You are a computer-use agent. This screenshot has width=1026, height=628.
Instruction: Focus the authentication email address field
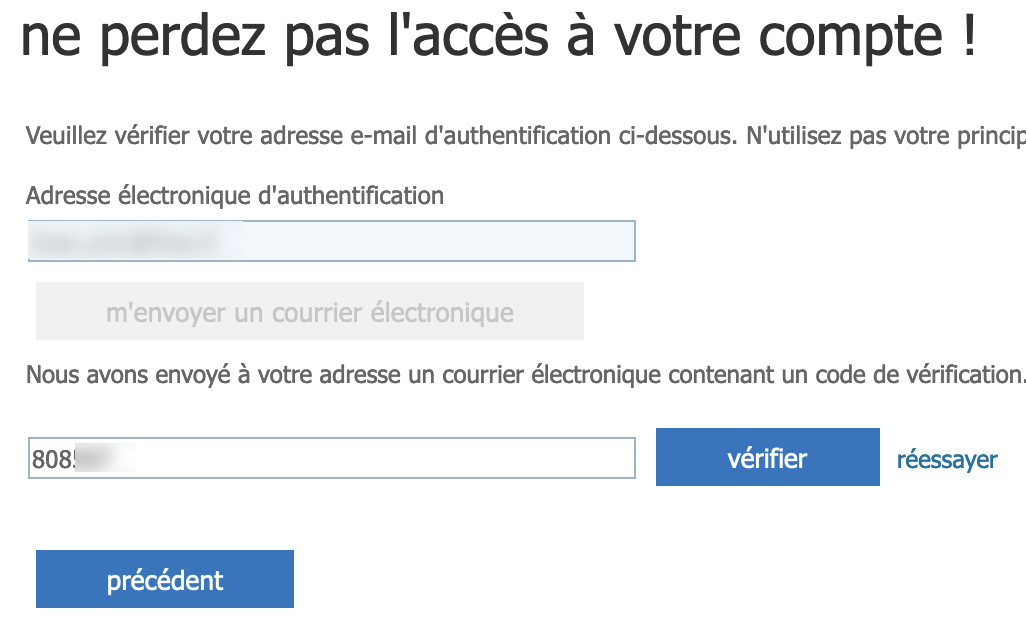point(330,241)
